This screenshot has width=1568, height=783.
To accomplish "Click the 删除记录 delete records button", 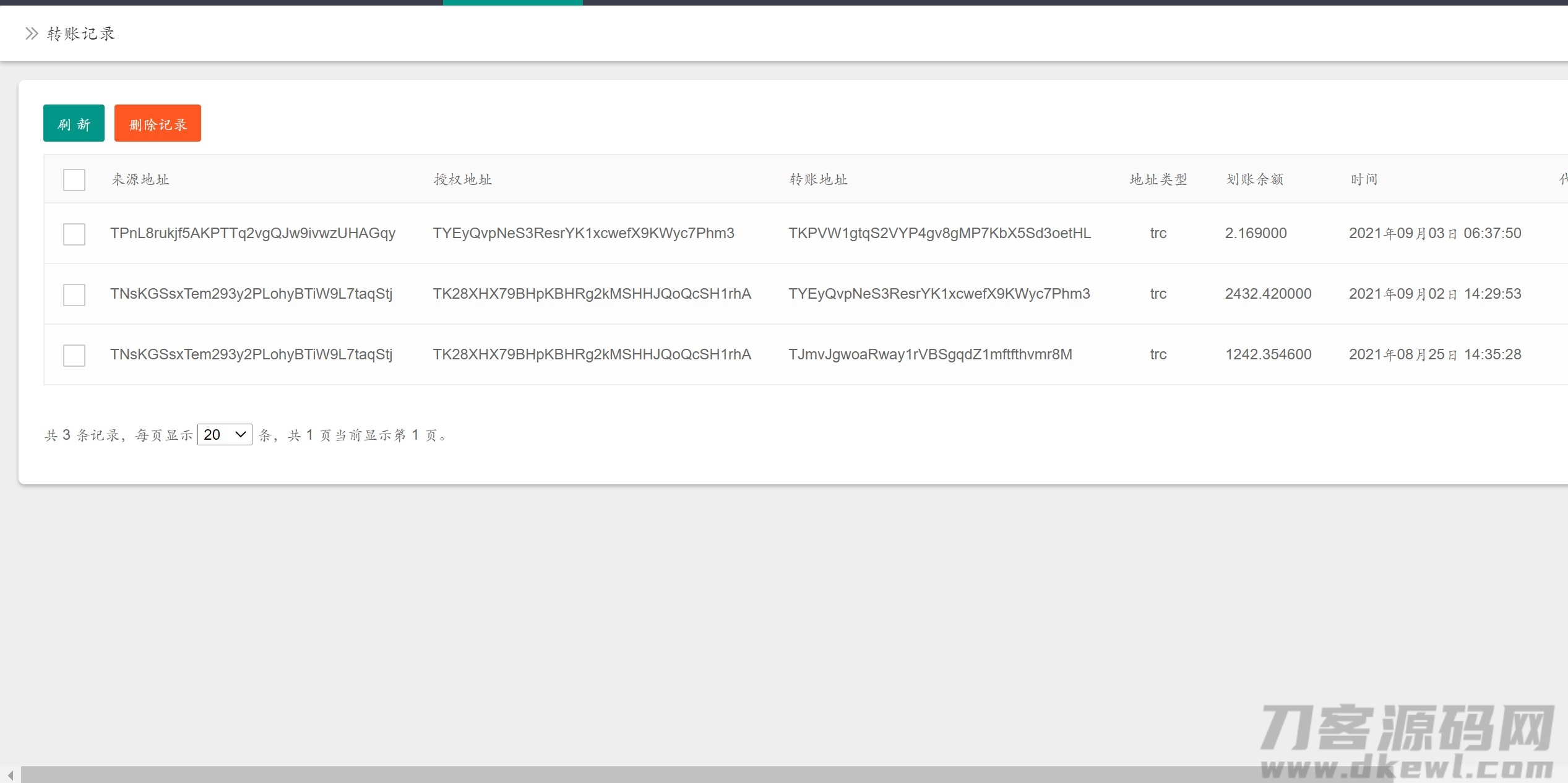I will click(157, 124).
